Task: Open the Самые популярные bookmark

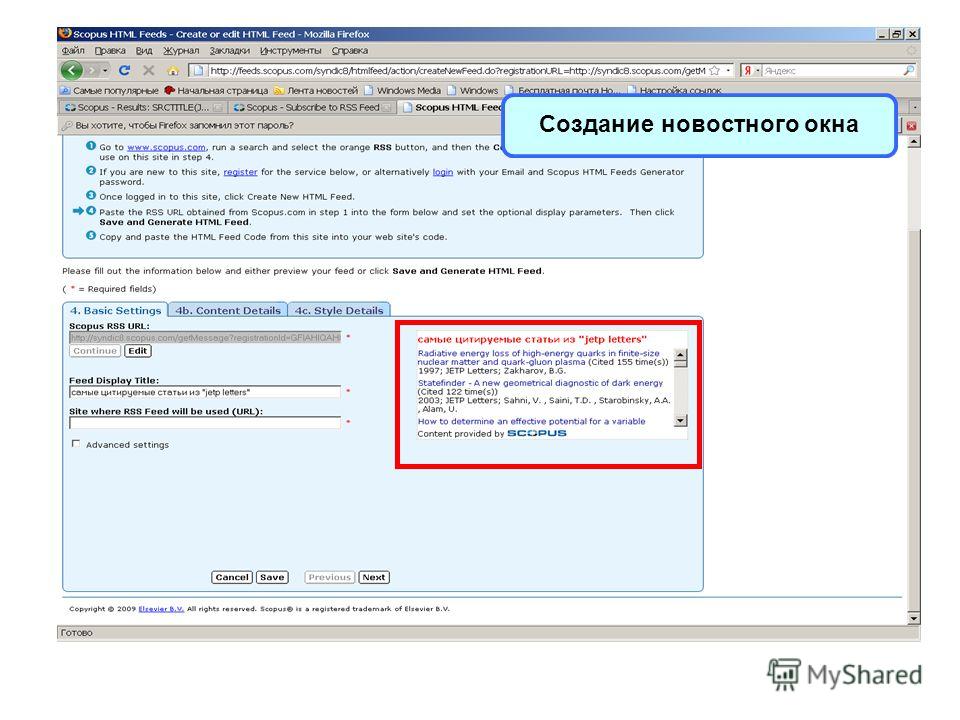Action: point(109,90)
